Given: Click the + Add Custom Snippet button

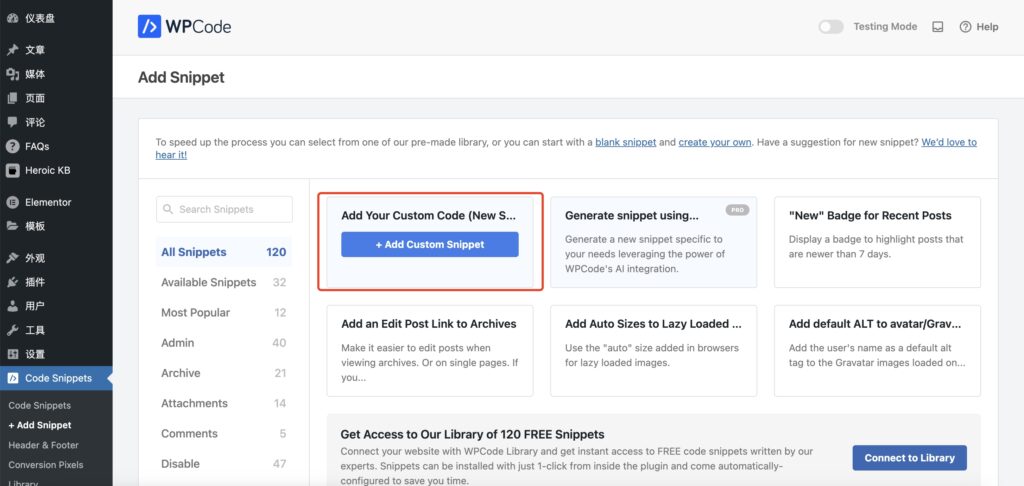Looking at the screenshot, I should click(x=430, y=244).
